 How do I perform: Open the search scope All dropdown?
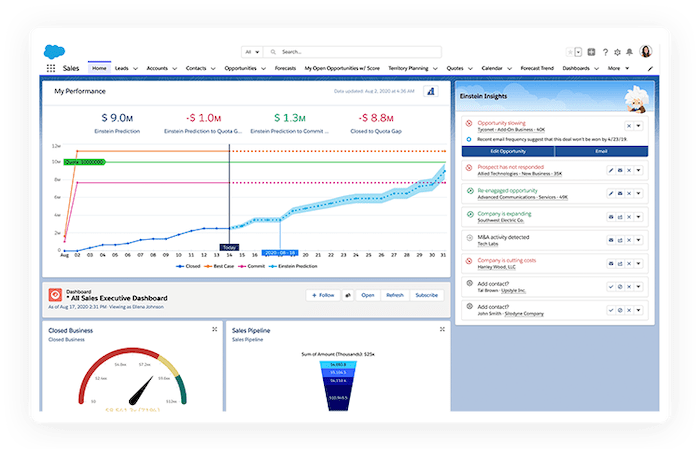pos(257,51)
